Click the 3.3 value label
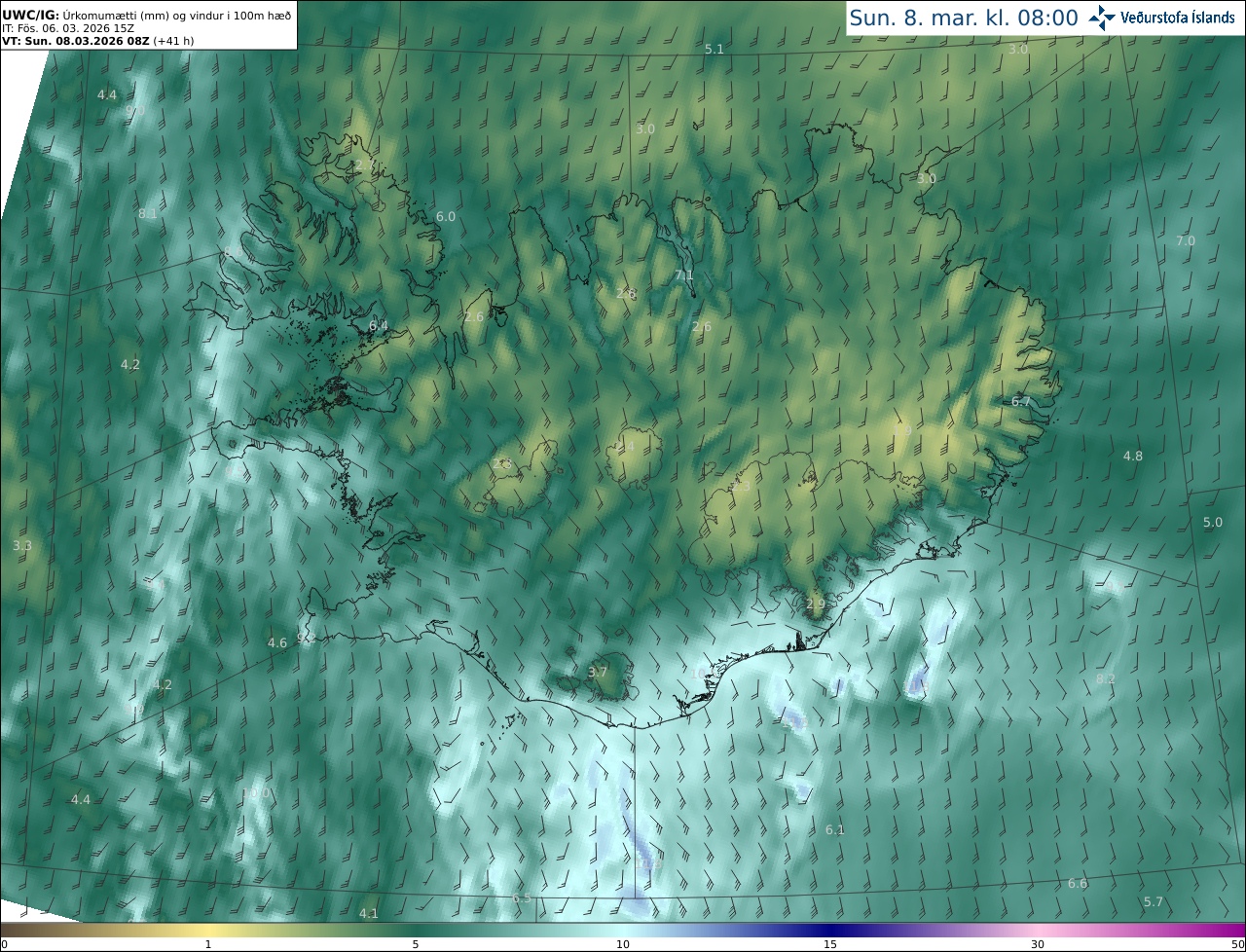Viewport: 1246px width, 952px height. tap(22, 545)
